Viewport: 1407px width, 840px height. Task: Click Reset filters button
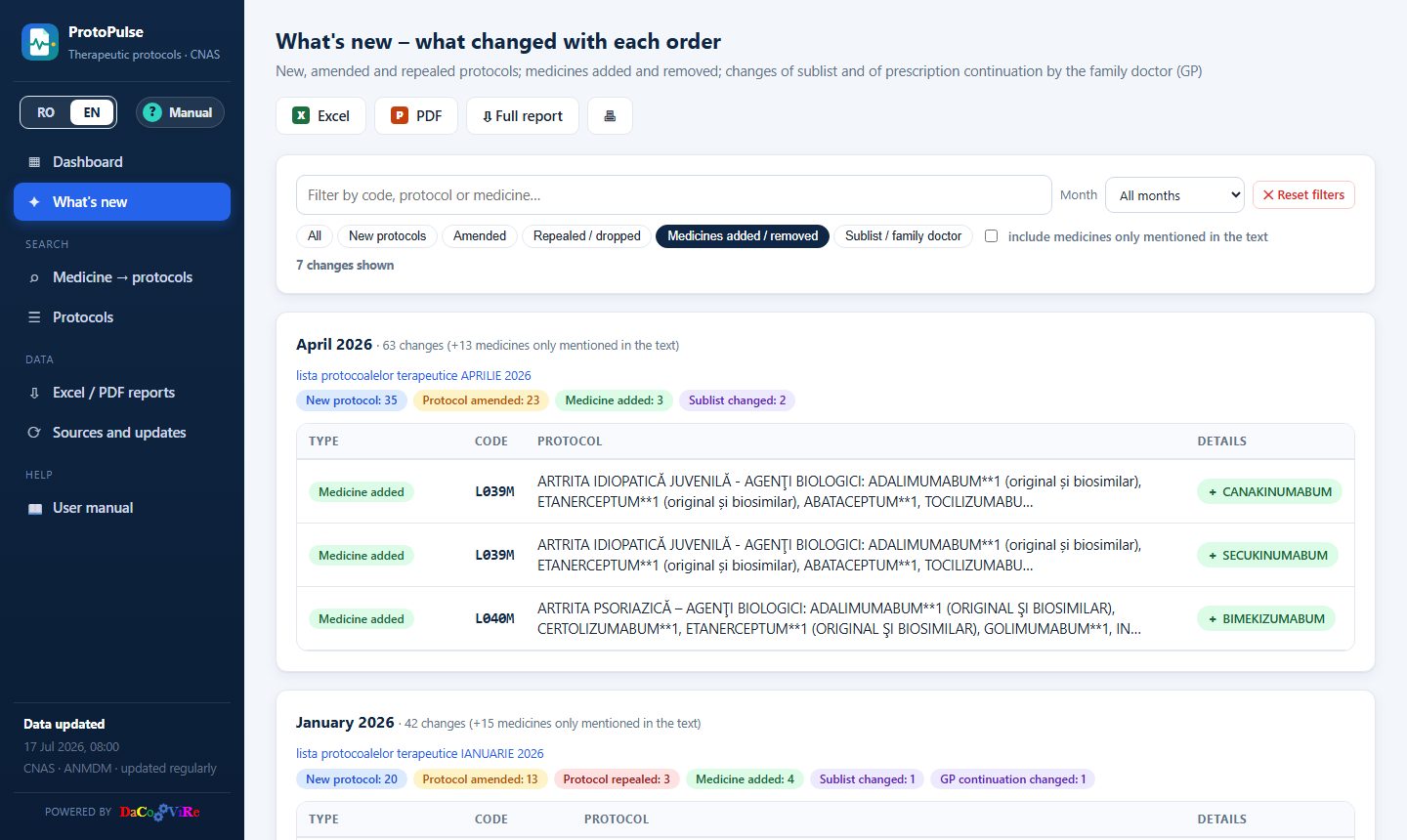click(1303, 194)
